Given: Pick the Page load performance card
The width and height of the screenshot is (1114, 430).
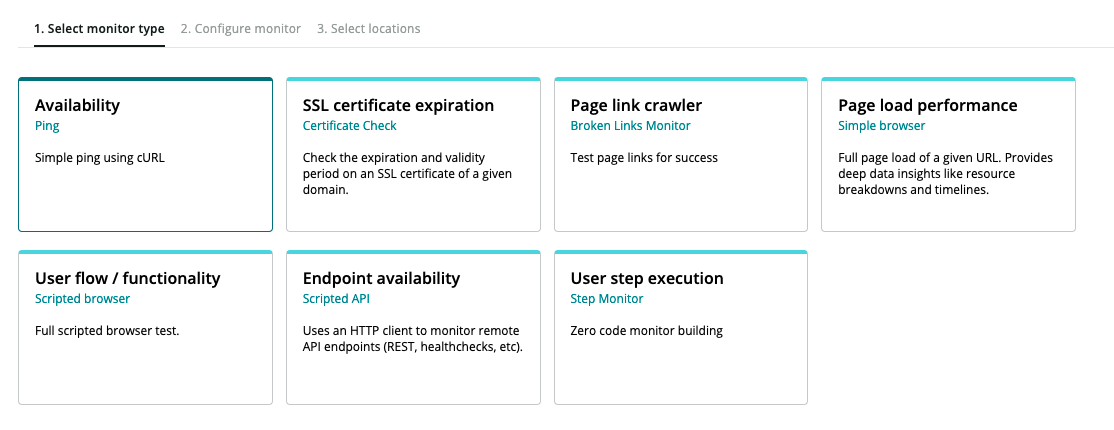Looking at the screenshot, I should tap(948, 154).
